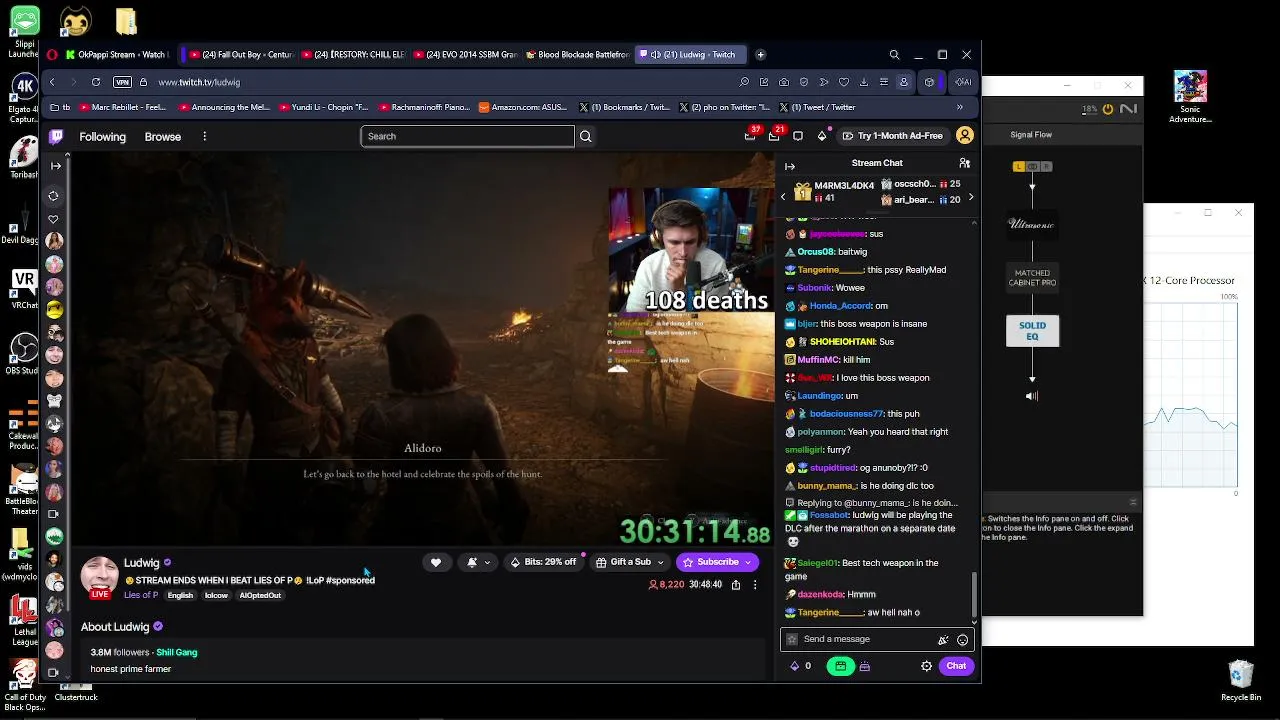Open the user avatar account menu
Viewport: 1280px width, 720px height.
tap(965, 136)
